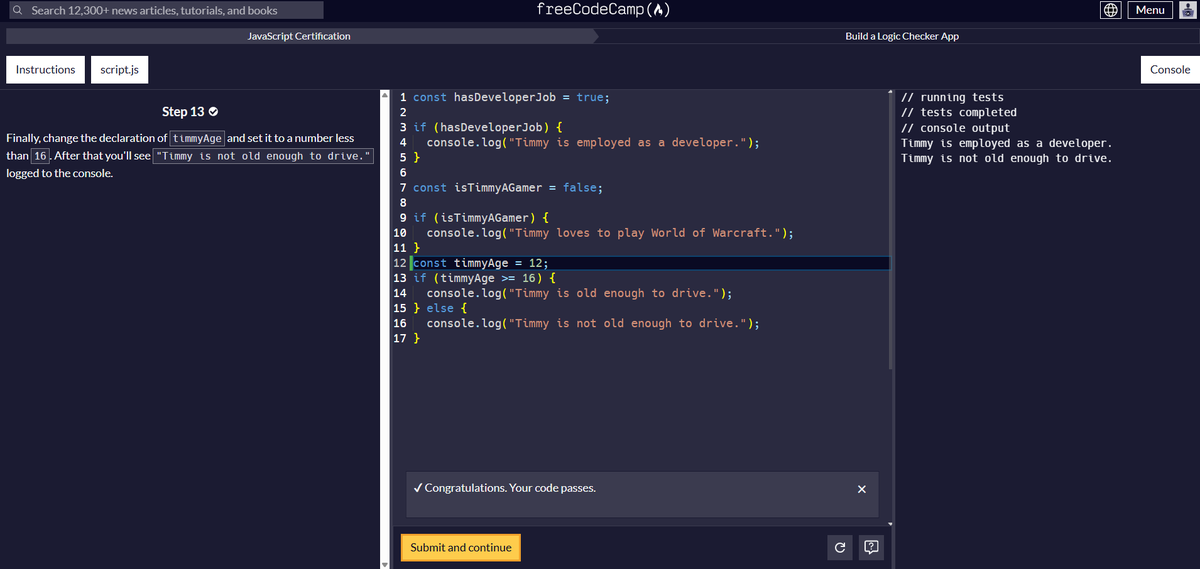Reset the code with the reset icon

click(x=840, y=547)
